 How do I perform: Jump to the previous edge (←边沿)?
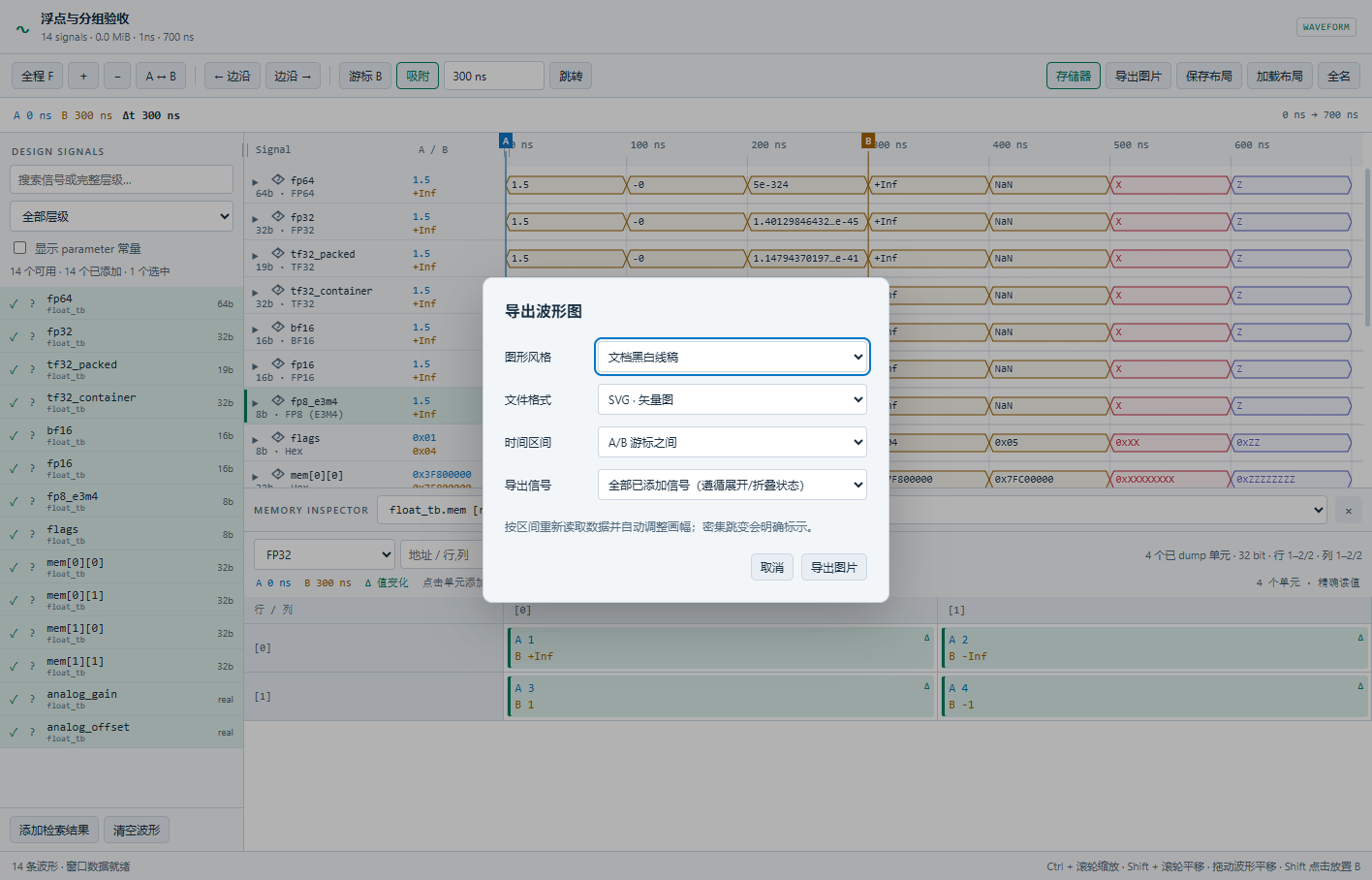click(x=233, y=76)
